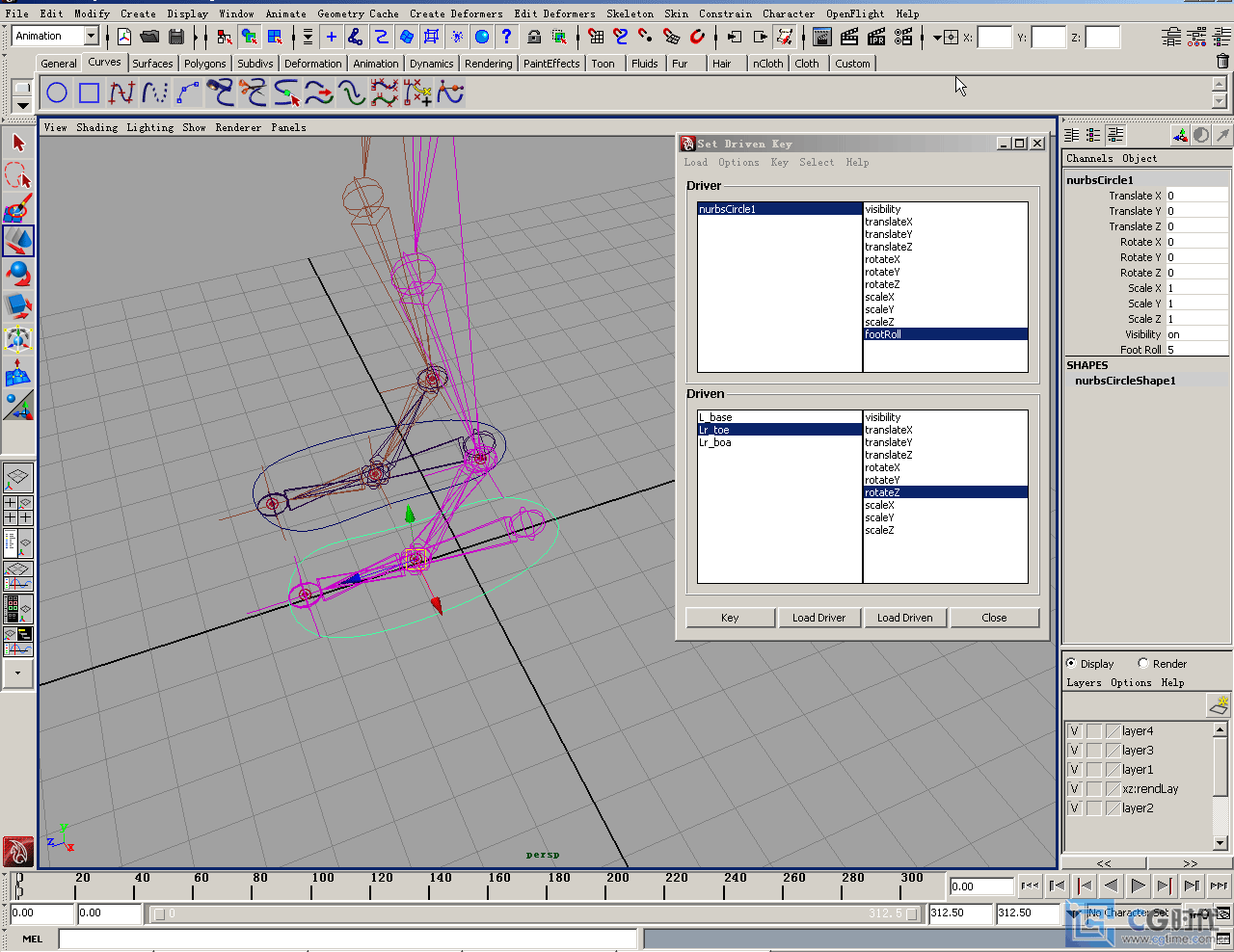
Task: Select the NURBS square shelf icon
Action: [x=90, y=93]
